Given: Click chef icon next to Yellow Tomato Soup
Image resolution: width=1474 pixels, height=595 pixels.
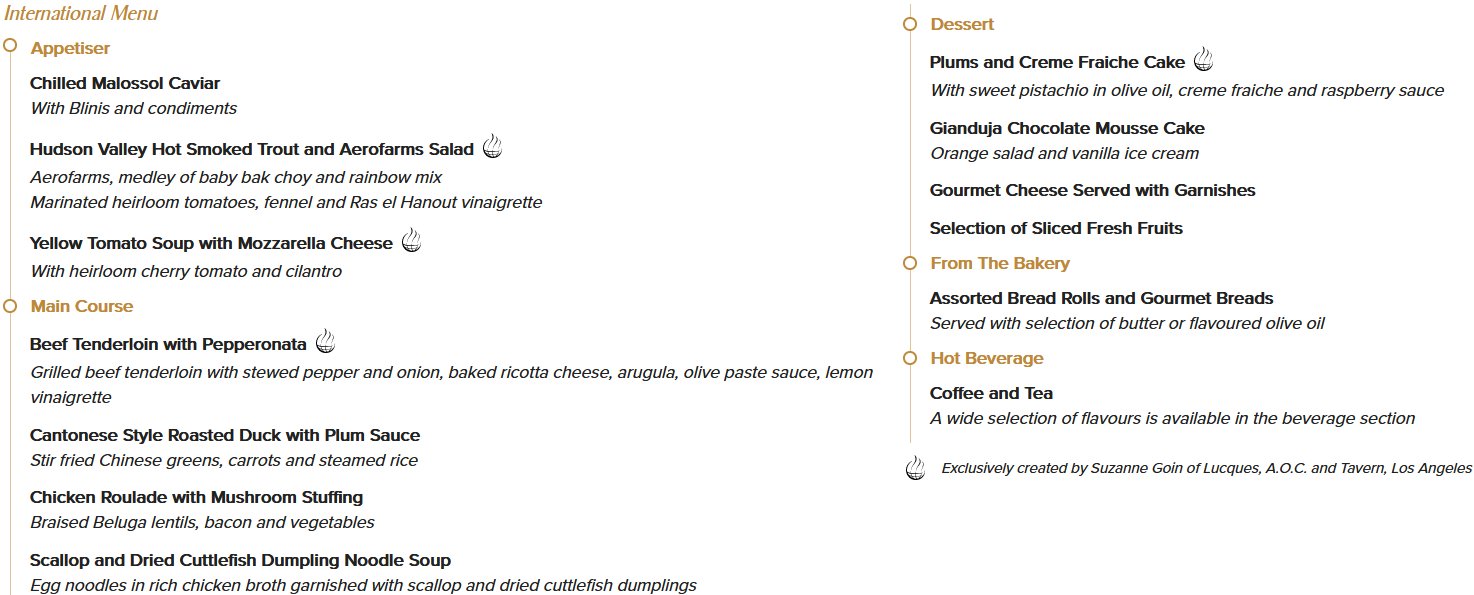Looking at the screenshot, I should [x=411, y=241].
